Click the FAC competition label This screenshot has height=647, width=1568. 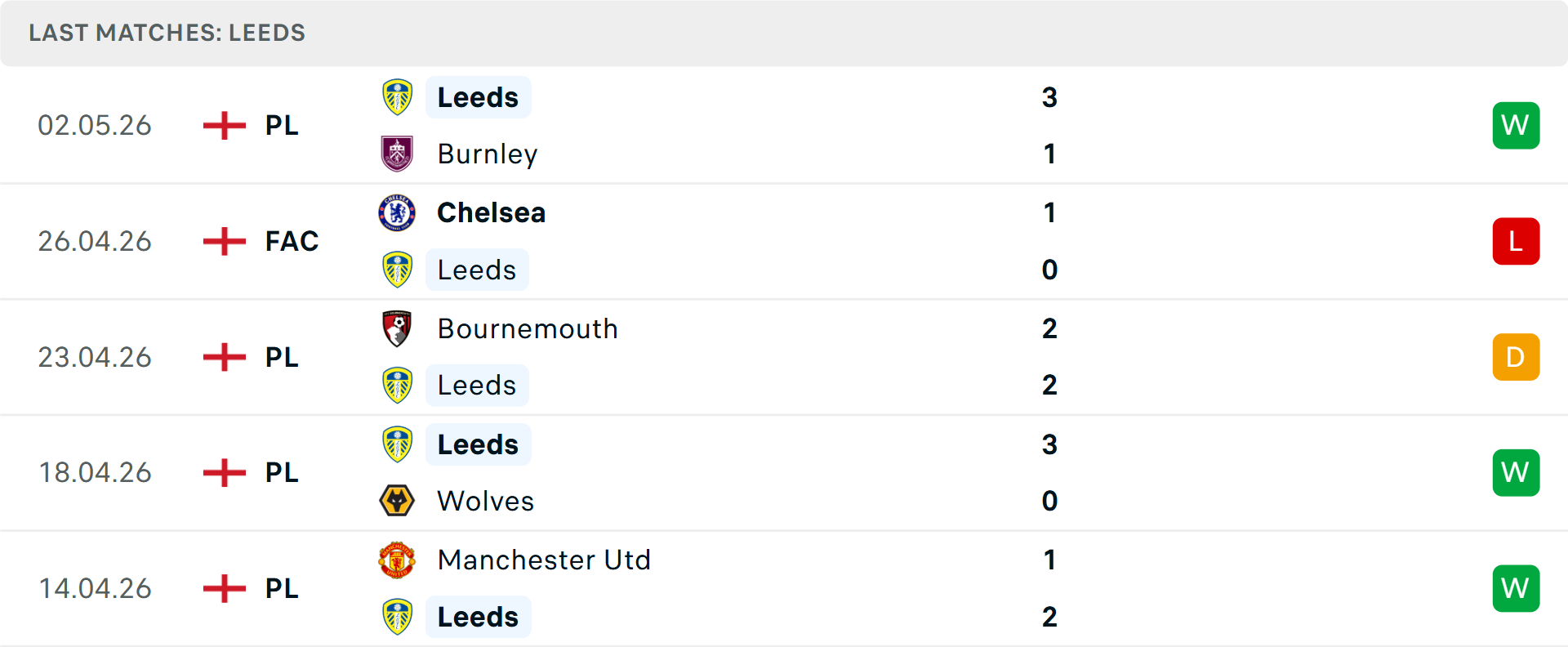tap(292, 241)
